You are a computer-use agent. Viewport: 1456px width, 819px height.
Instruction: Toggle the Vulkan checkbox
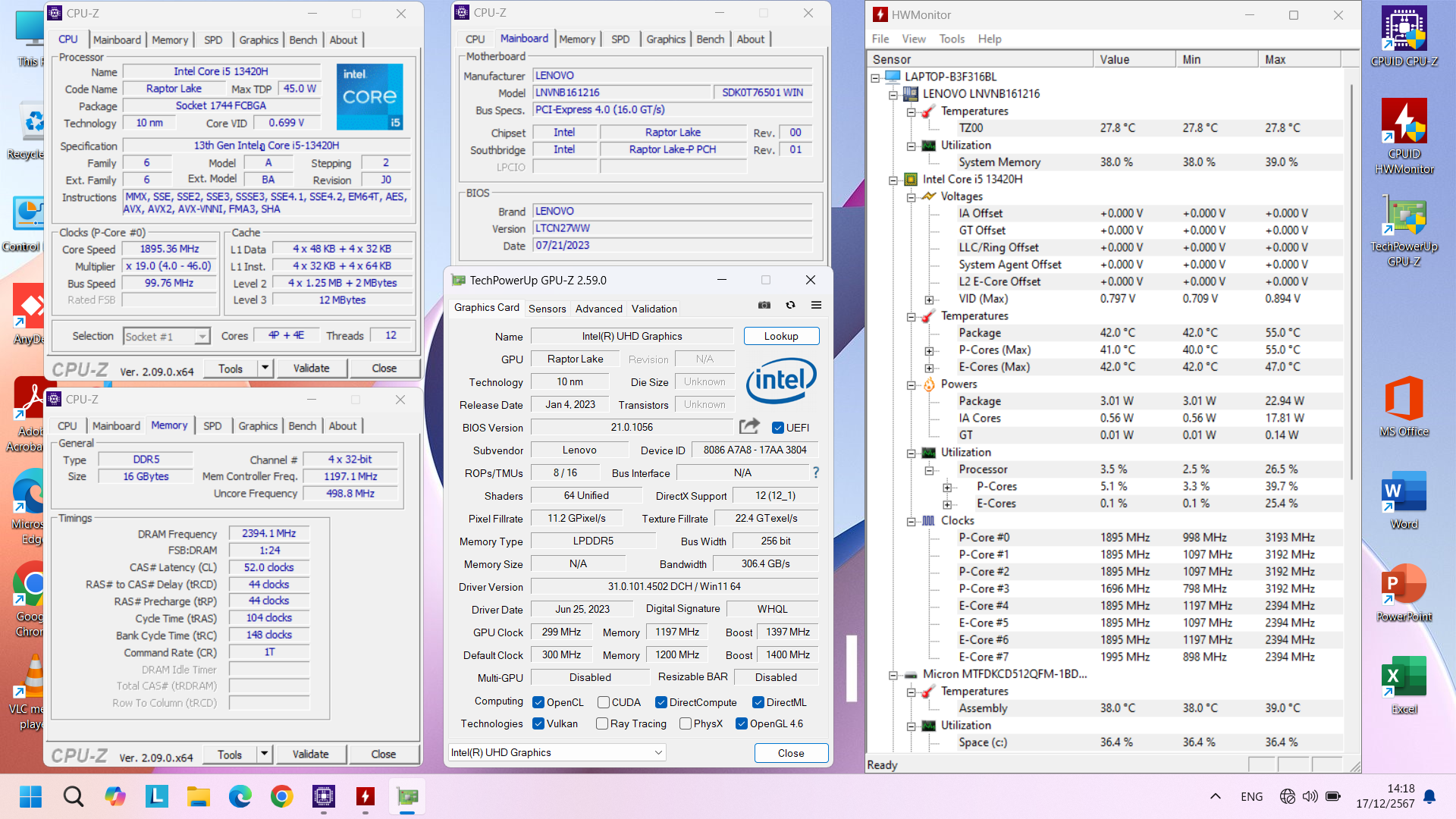pyautogui.click(x=538, y=723)
